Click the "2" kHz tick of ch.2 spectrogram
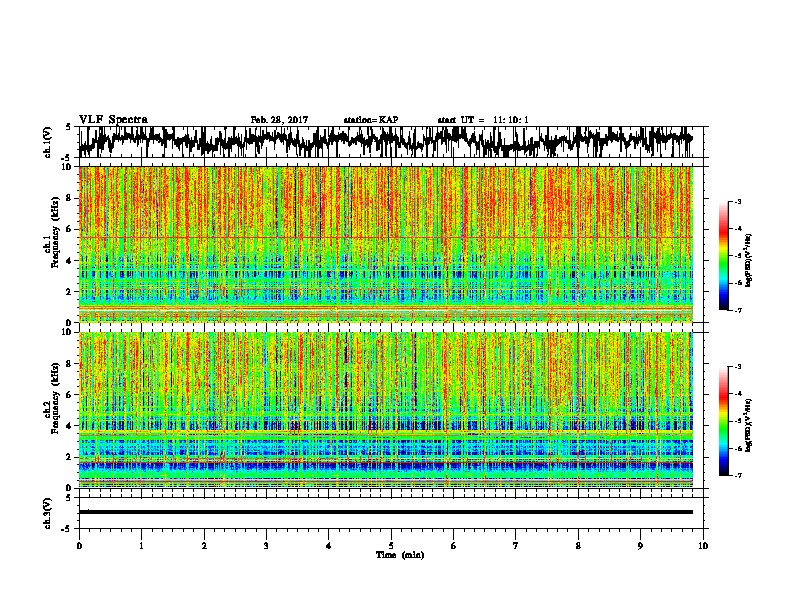 (71, 457)
